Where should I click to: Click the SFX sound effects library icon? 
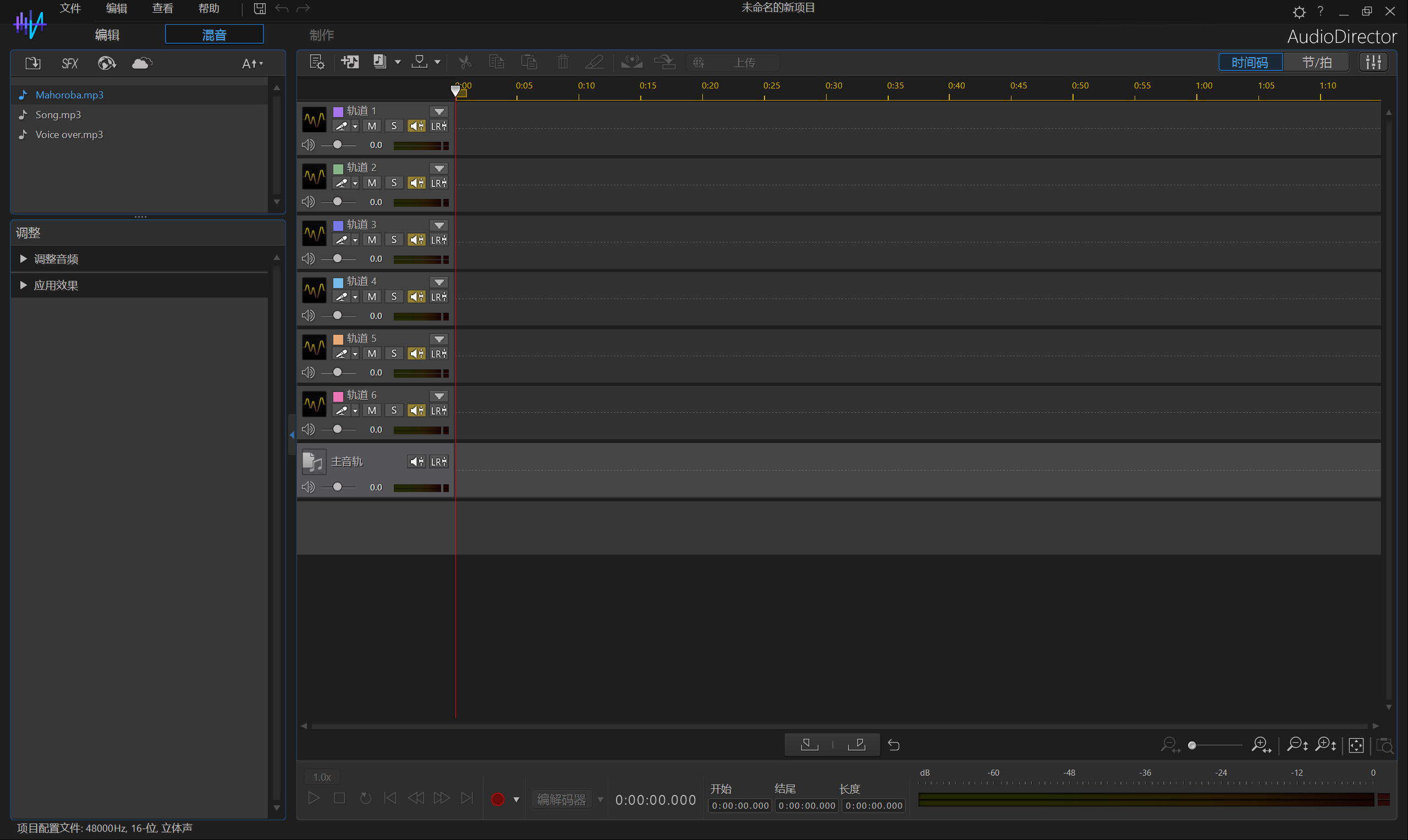point(70,63)
